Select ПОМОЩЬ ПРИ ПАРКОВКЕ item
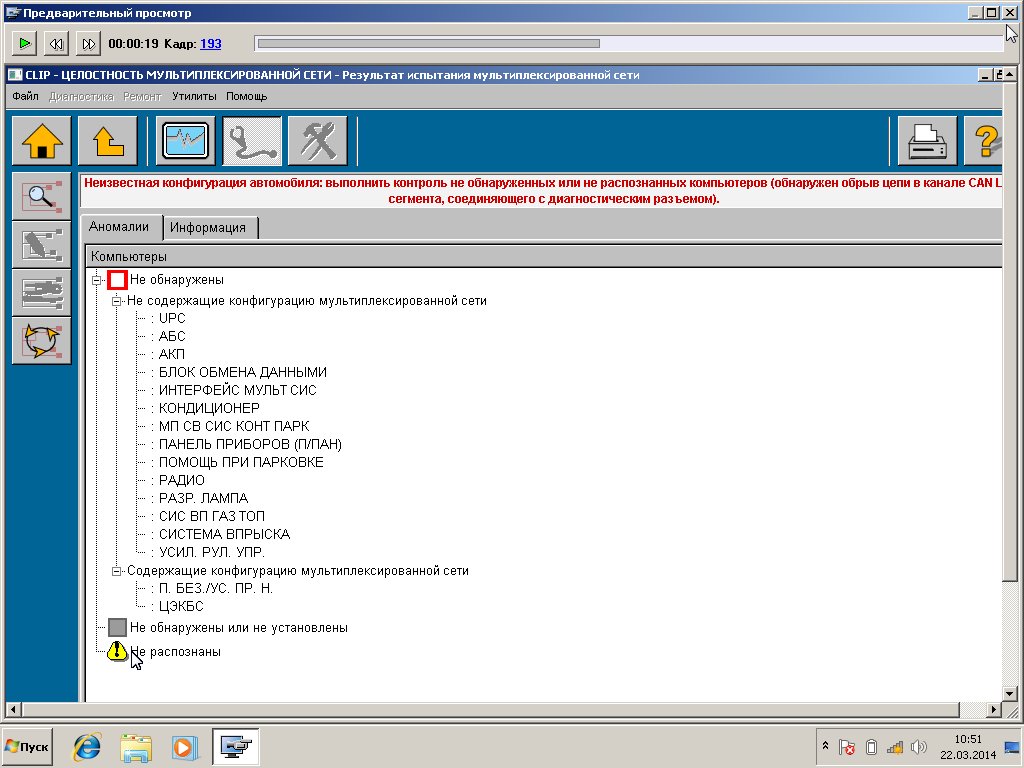Image resolution: width=1024 pixels, height=768 pixels. [241, 462]
